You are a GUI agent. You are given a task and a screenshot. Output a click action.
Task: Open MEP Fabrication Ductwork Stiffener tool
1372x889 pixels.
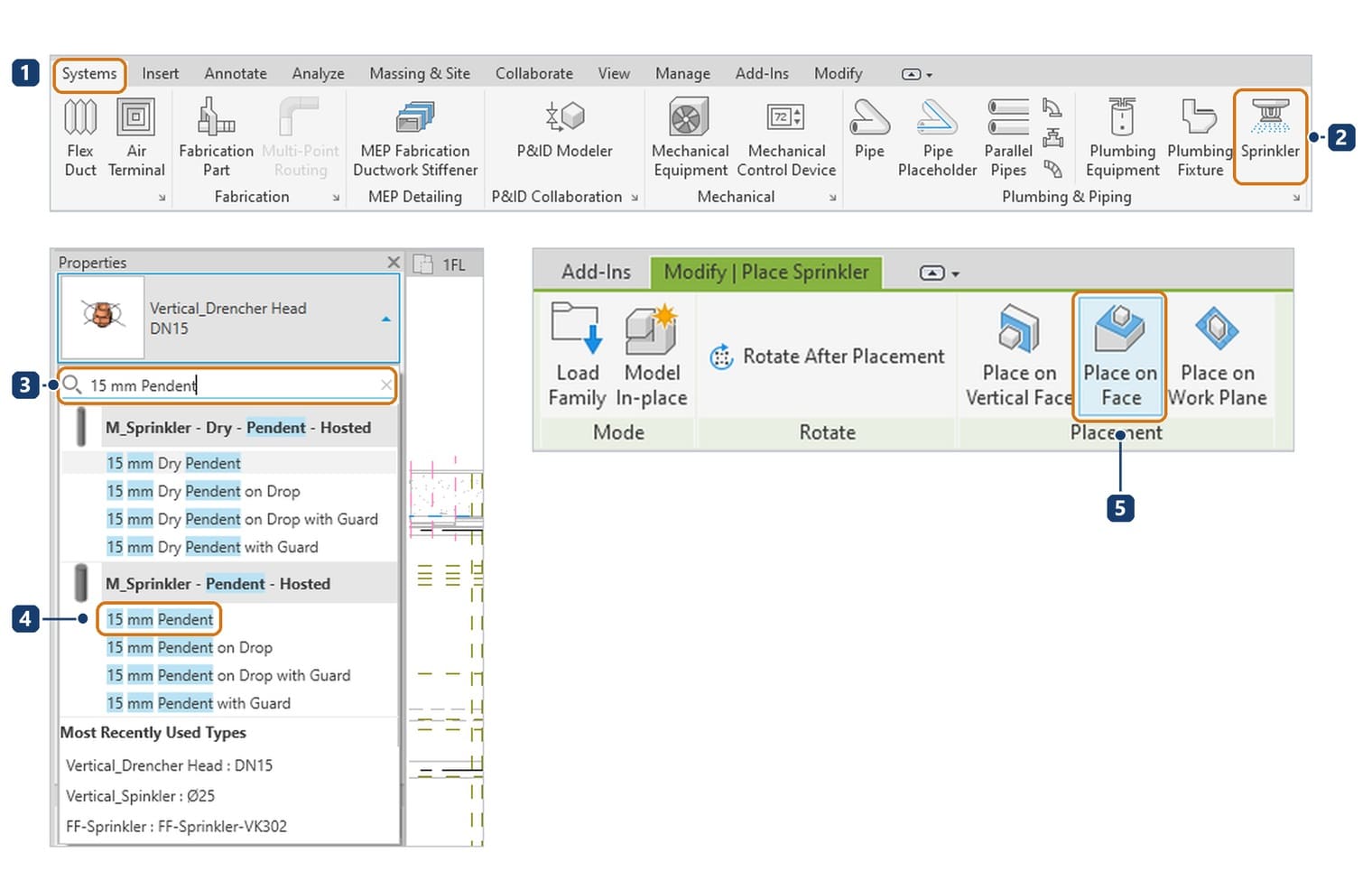[415, 137]
